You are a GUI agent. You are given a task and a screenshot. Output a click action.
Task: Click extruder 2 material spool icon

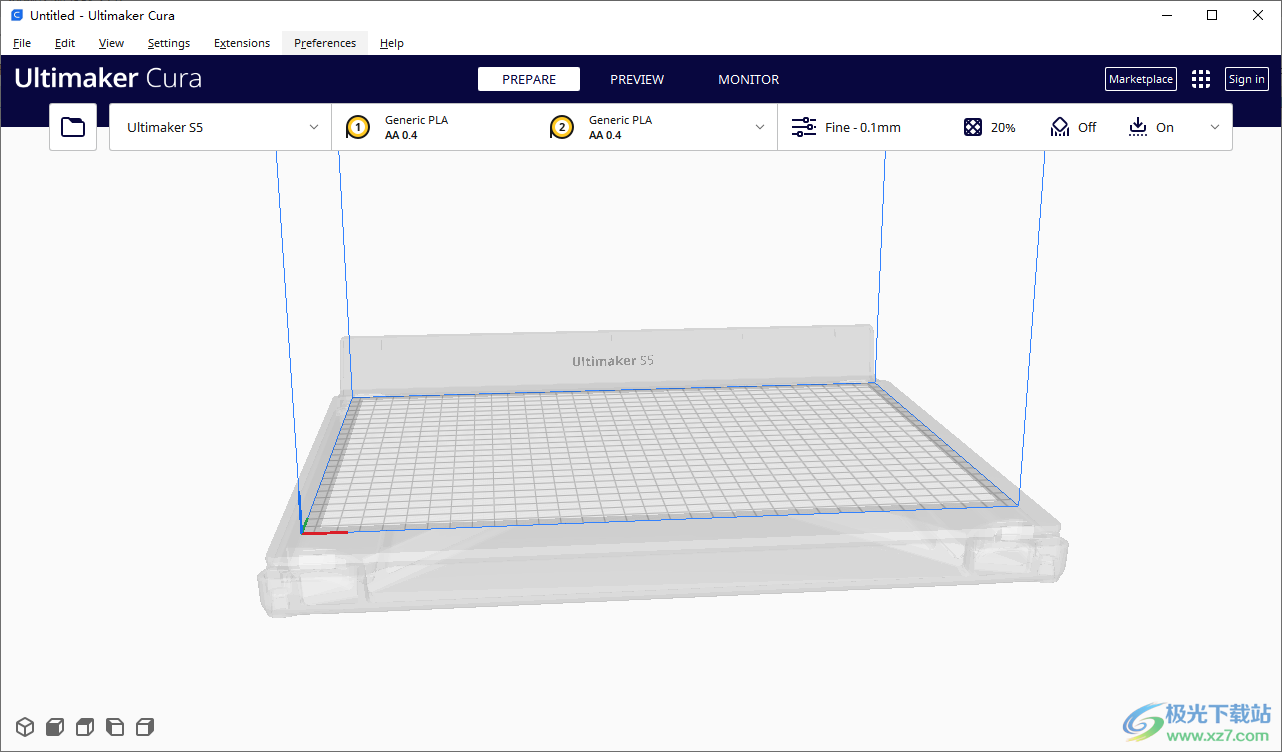(x=562, y=127)
